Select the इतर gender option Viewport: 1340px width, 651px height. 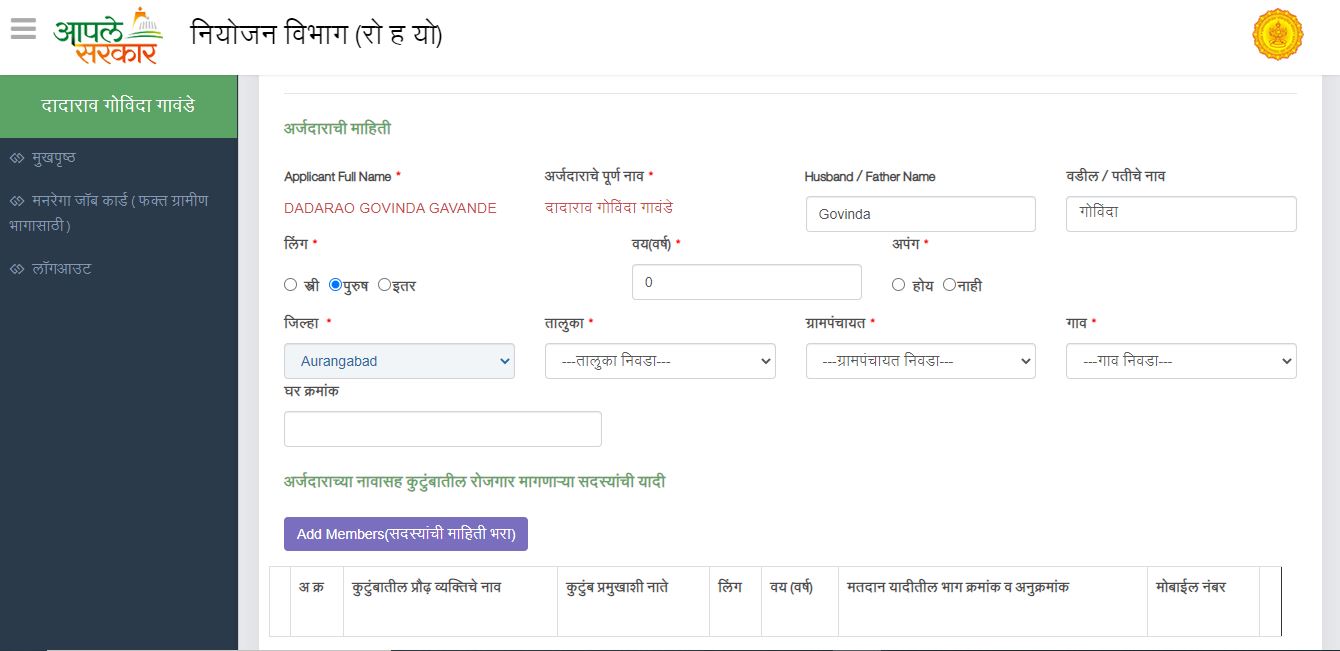point(383,284)
